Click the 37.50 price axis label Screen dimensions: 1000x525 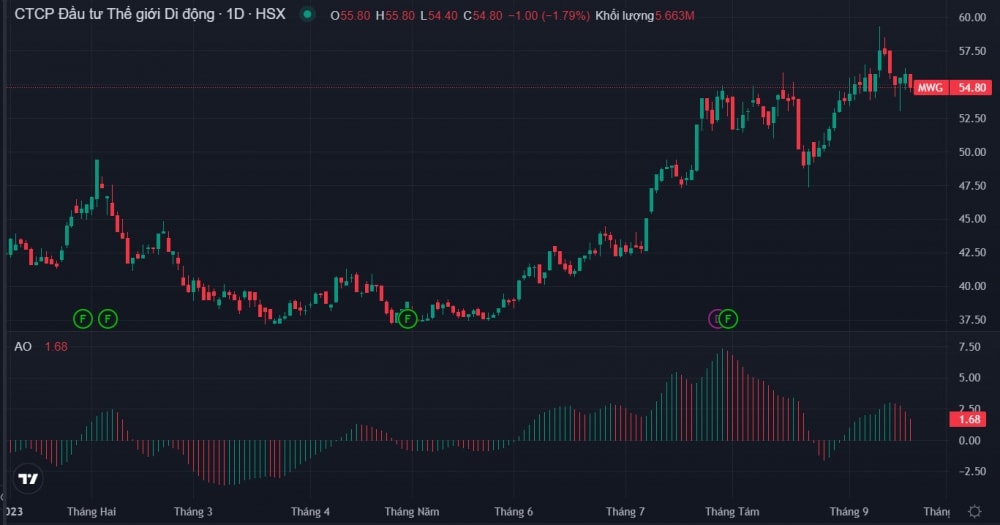click(972, 320)
